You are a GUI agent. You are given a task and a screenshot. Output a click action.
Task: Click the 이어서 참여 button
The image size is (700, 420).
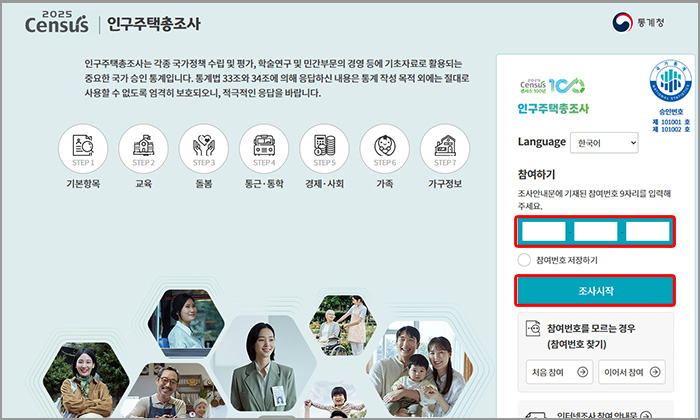pyautogui.click(x=632, y=372)
